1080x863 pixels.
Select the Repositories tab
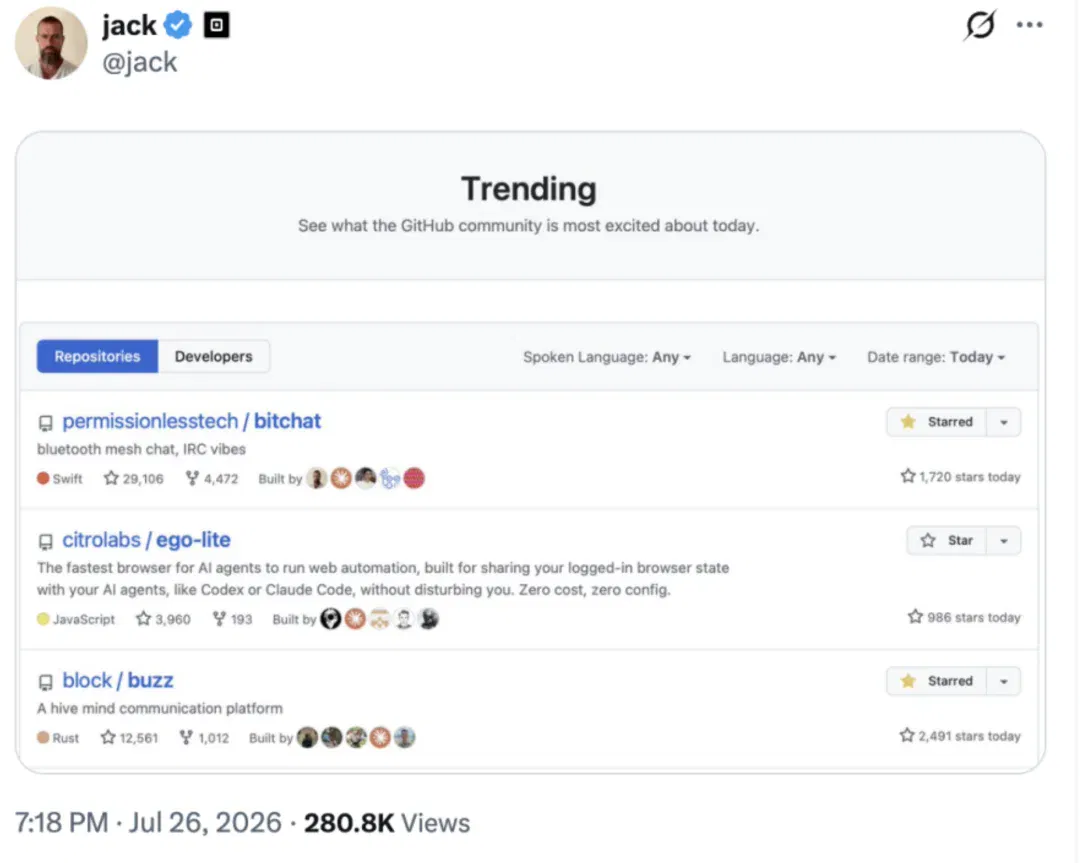click(97, 356)
